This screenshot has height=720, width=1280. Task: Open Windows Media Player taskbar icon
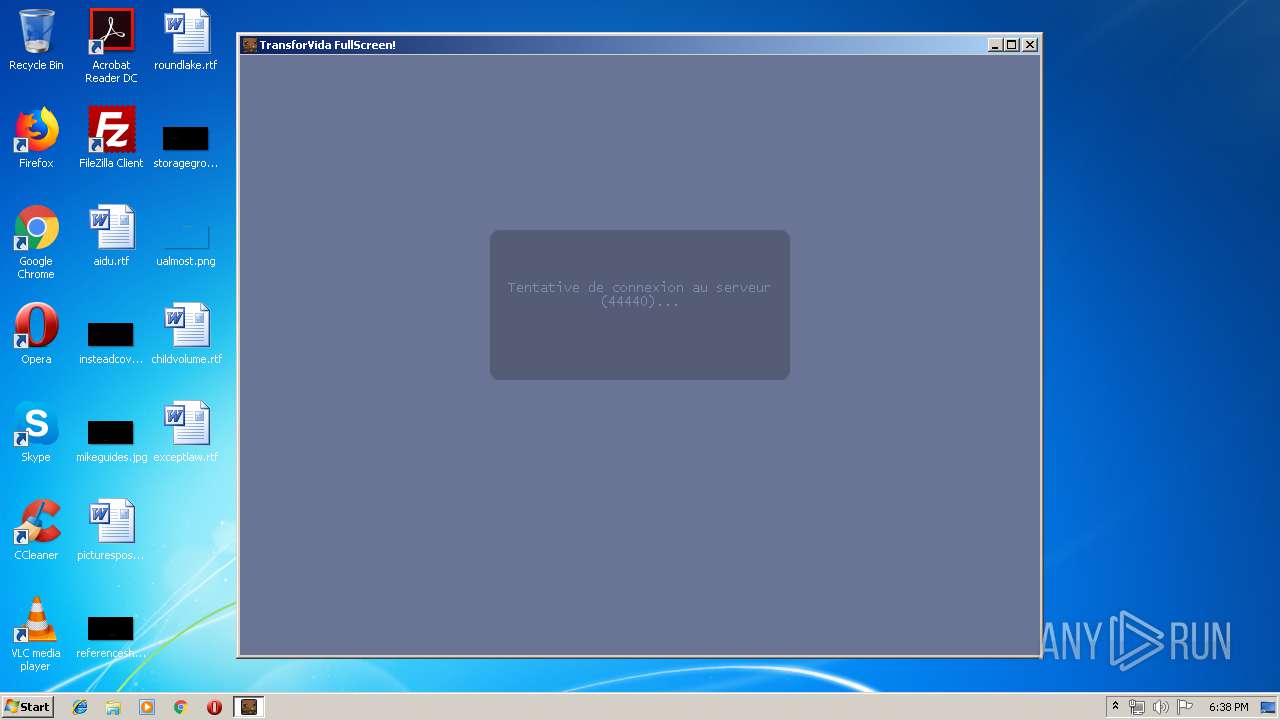point(147,707)
